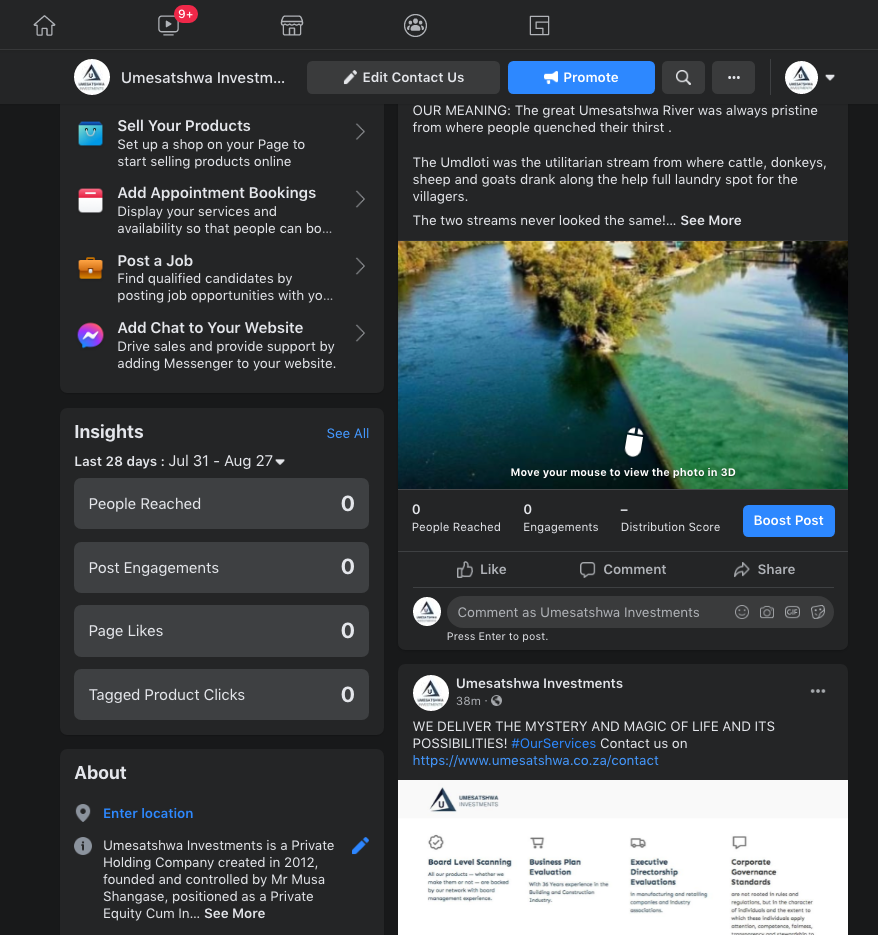Click the Post a Job briefcase icon
878x935 pixels.
[x=91, y=268]
